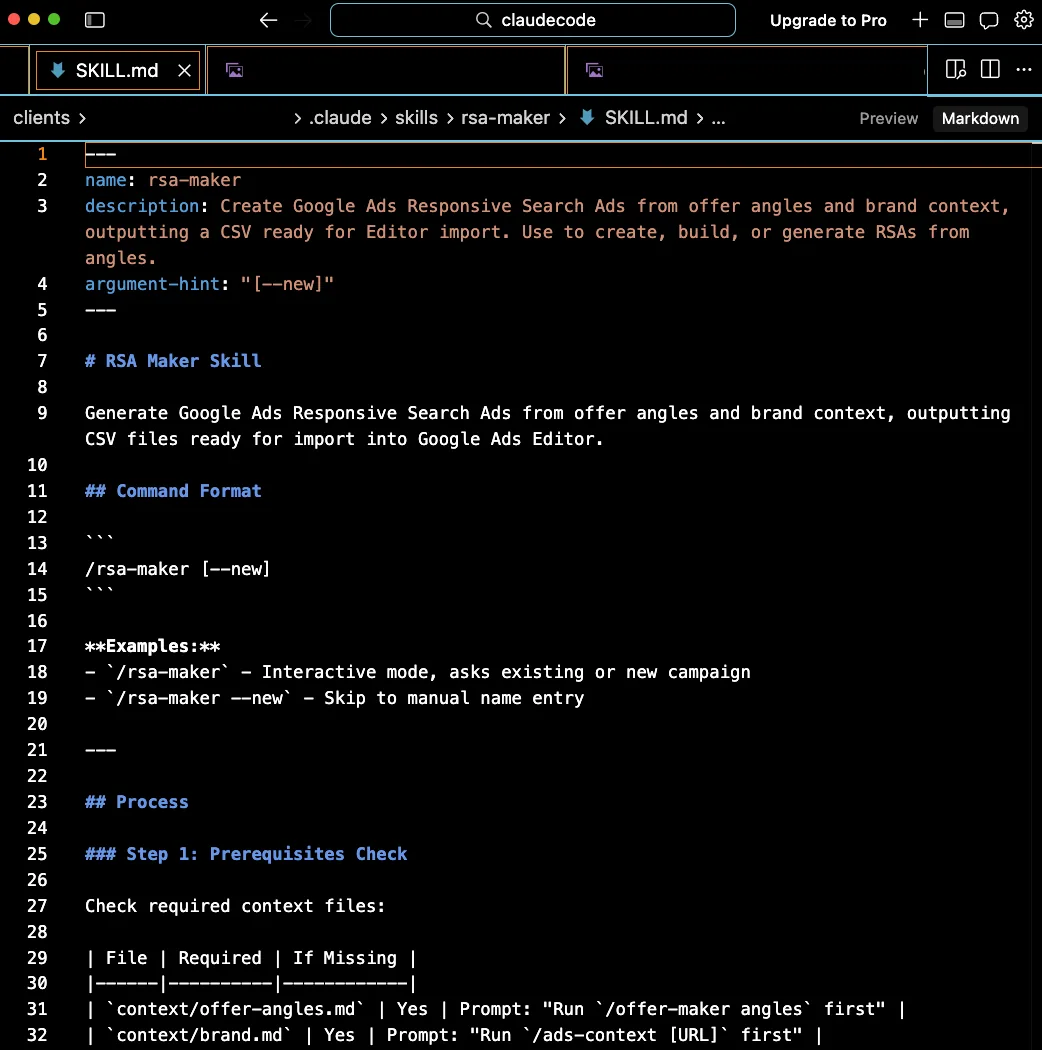Click the image icon on the third tab
This screenshot has height=1050, width=1042.
click(x=594, y=70)
